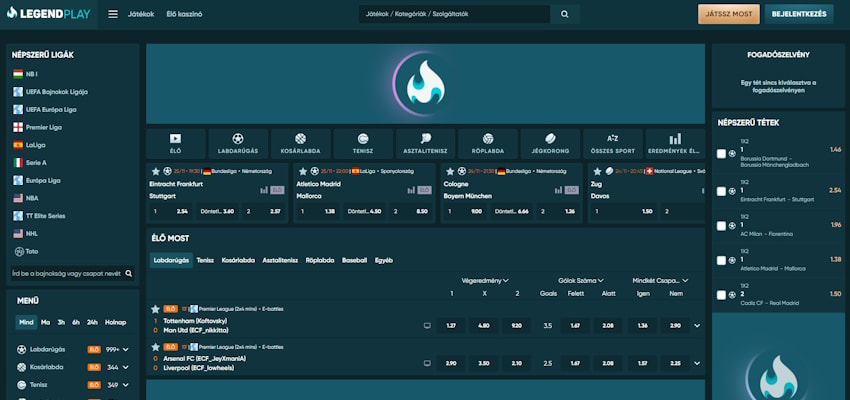Check the Borussia Dortmund popular bet checkbox
Image resolution: width=850 pixels, height=400 pixels.
(x=721, y=153)
